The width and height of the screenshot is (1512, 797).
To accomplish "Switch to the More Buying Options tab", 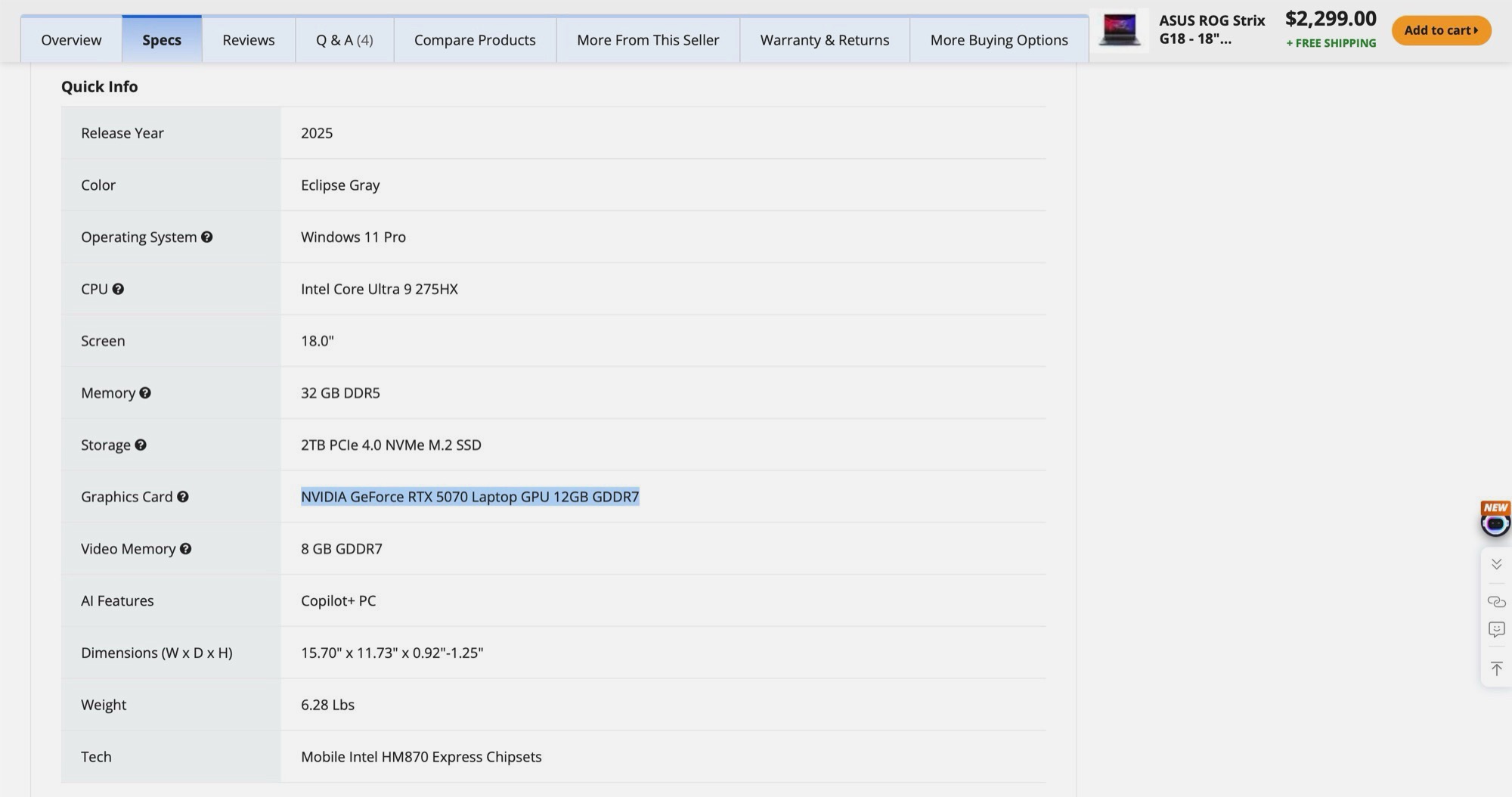I will point(999,39).
